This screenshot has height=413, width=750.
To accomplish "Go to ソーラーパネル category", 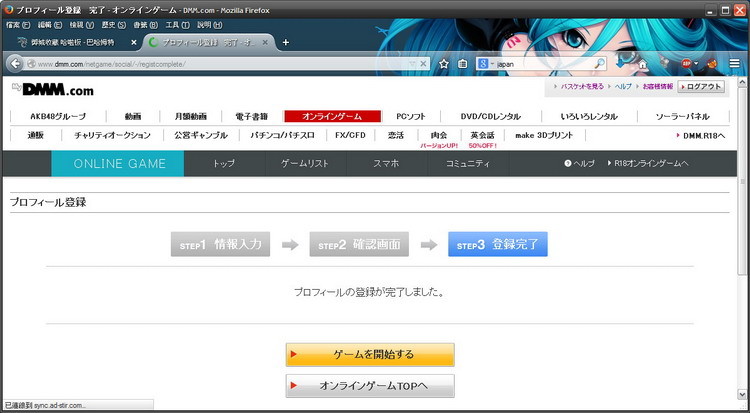I will click(x=683, y=116).
